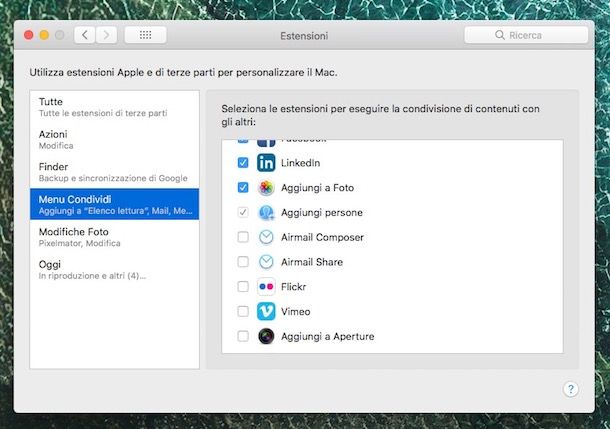This screenshot has height=429, width=610.
Task: Select the Azioni category
Action: pyautogui.click(x=114, y=140)
